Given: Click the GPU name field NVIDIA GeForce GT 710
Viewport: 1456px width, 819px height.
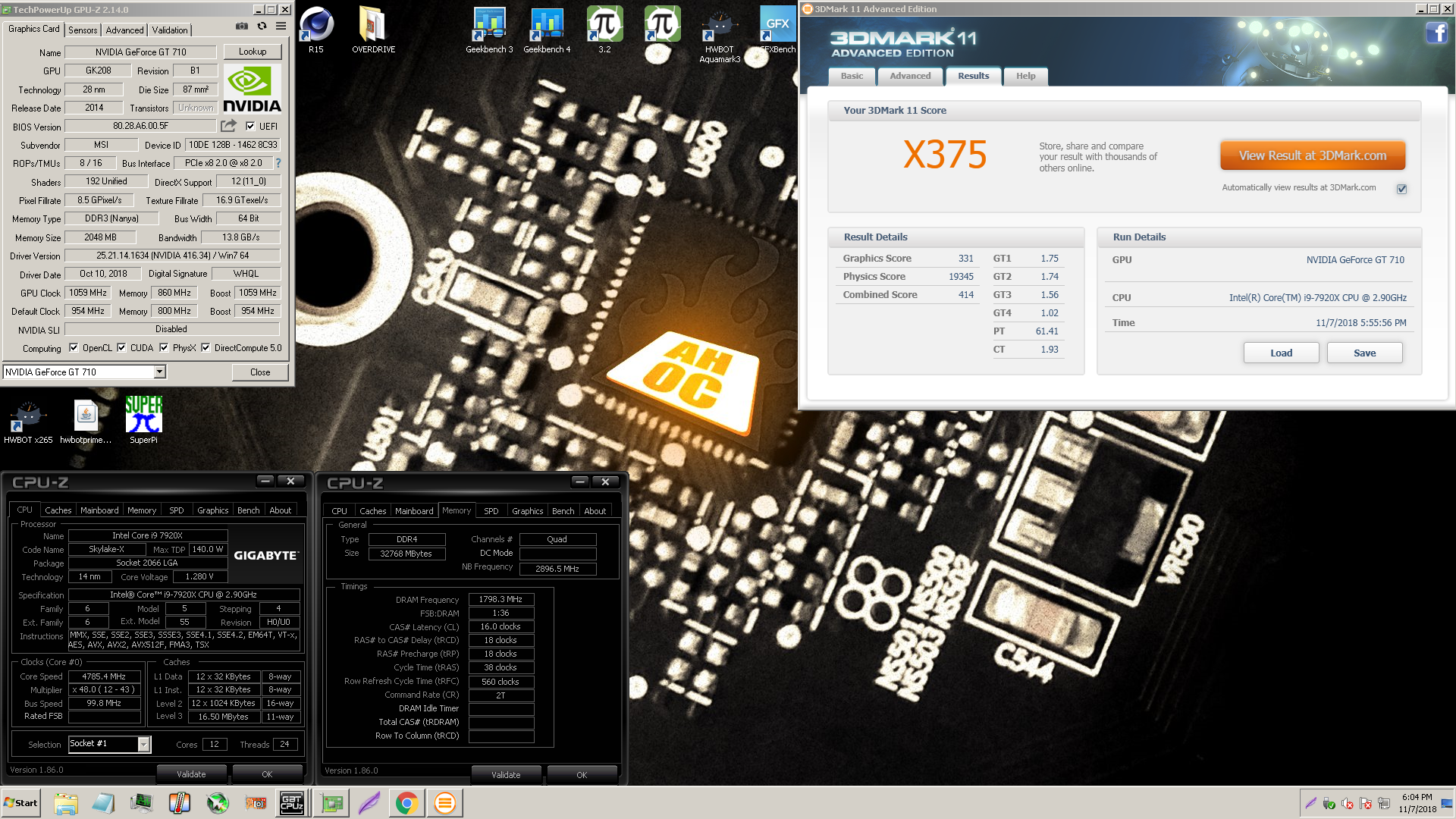Looking at the screenshot, I should pyautogui.click(x=140, y=52).
